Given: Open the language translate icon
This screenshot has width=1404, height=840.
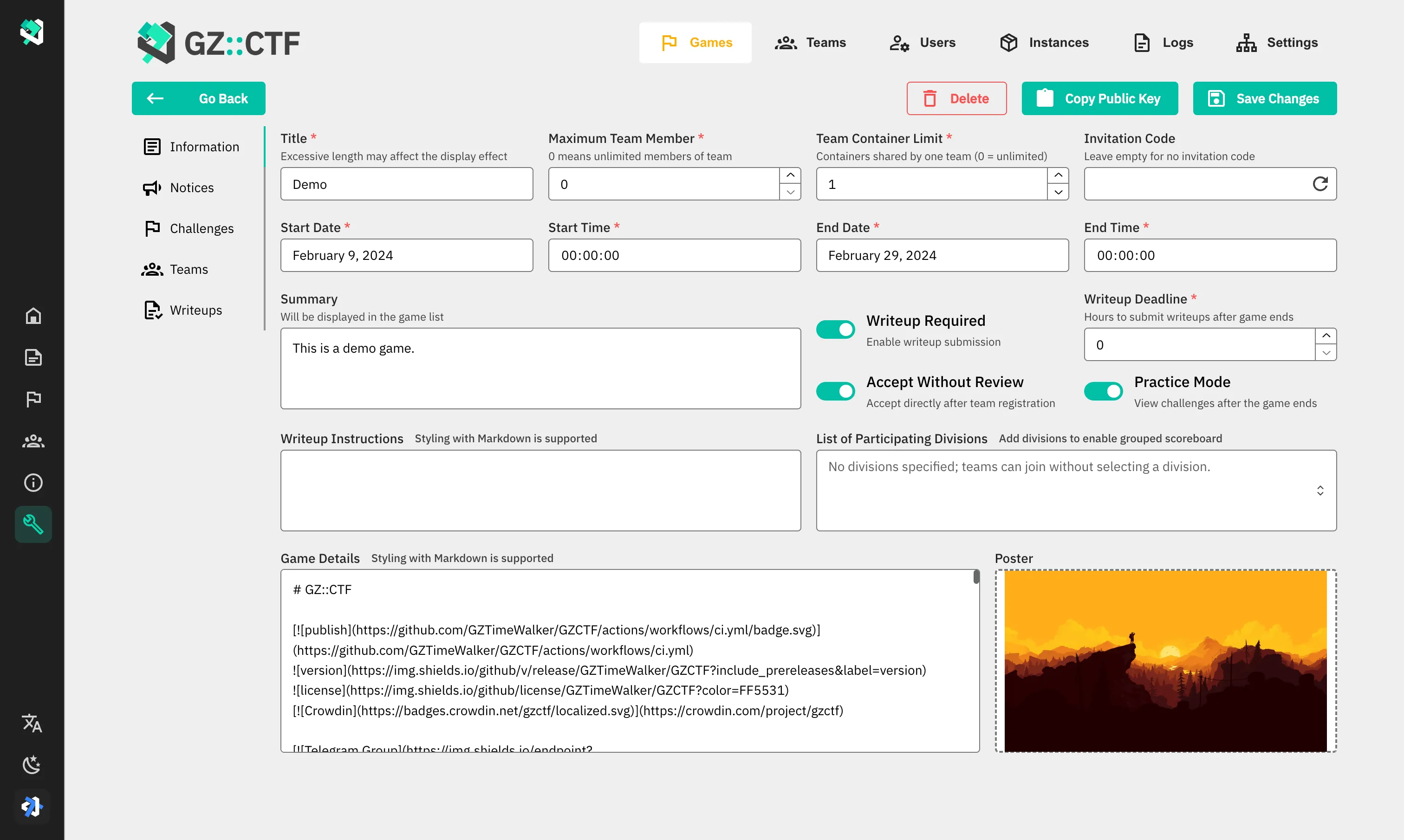Looking at the screenshot, I should coord(32,723).
